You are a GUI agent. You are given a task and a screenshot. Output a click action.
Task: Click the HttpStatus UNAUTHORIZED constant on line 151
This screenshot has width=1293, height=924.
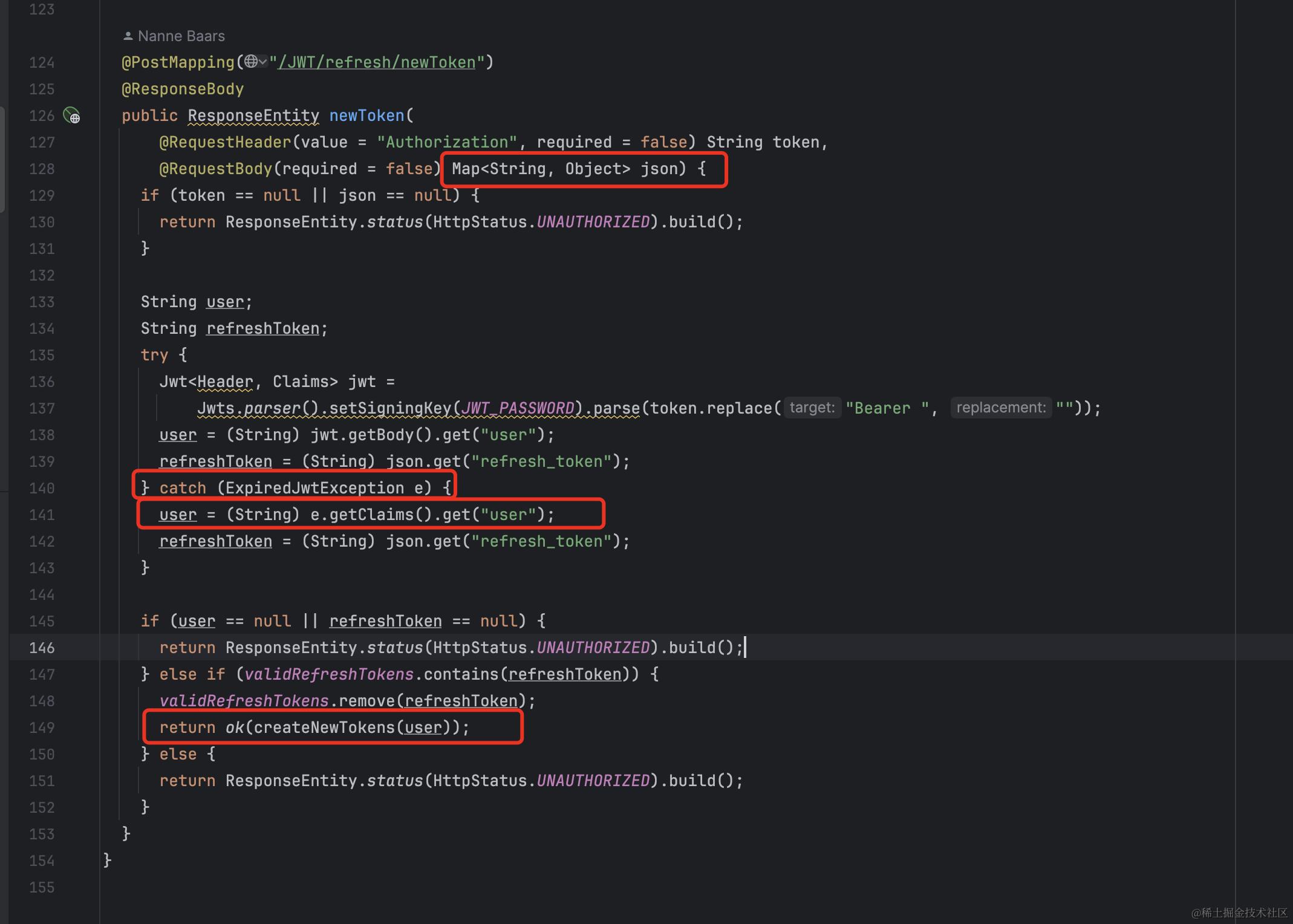pyautogui.click(x=593, y=781)
